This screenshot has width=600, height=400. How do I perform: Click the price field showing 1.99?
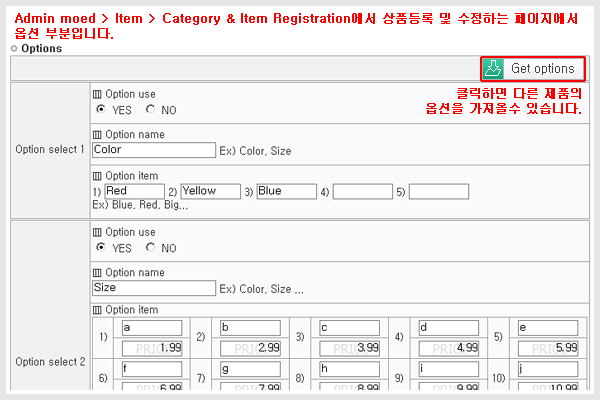click(152, 347)
